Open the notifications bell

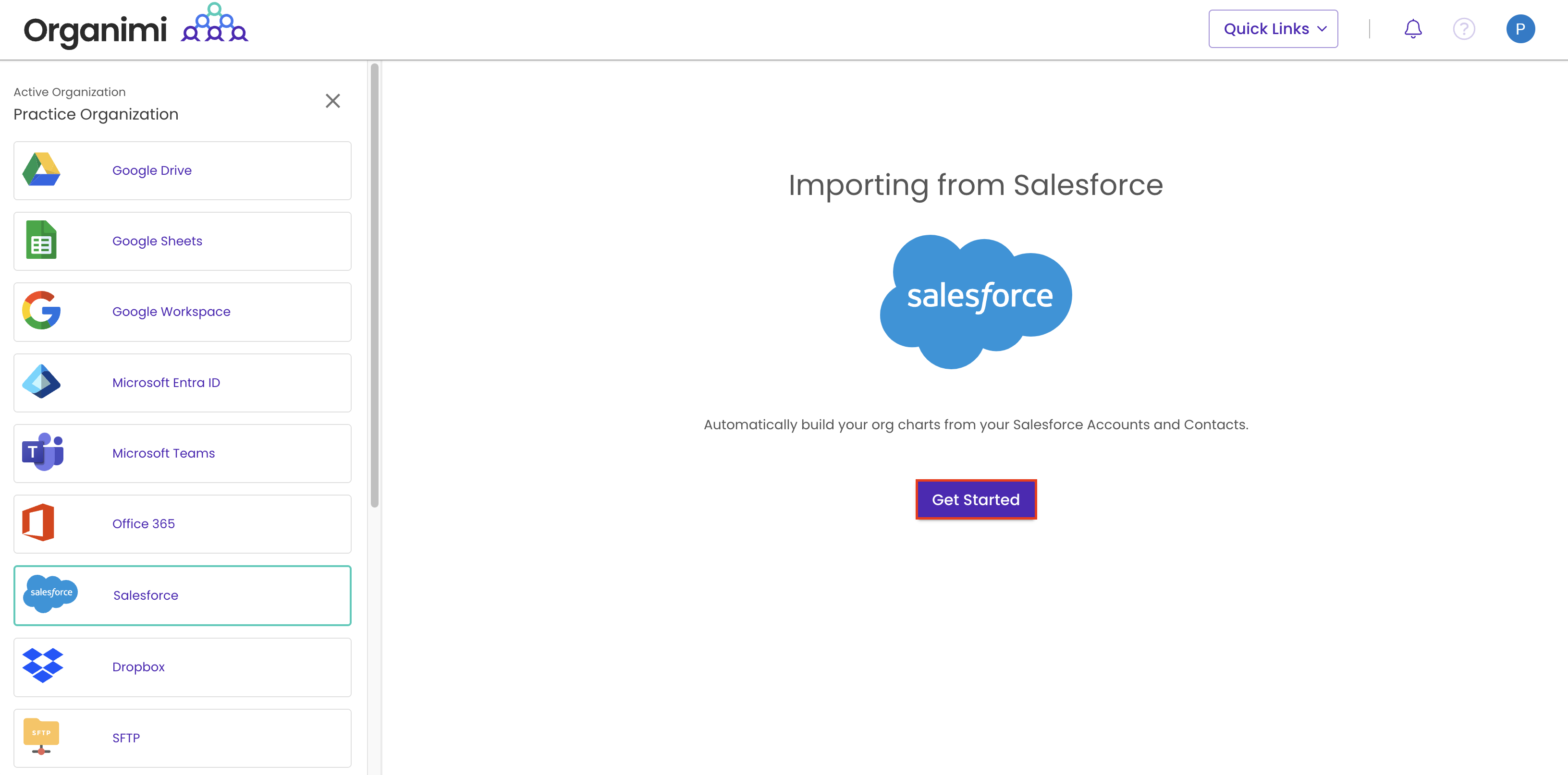click(x=1413, y=29)
